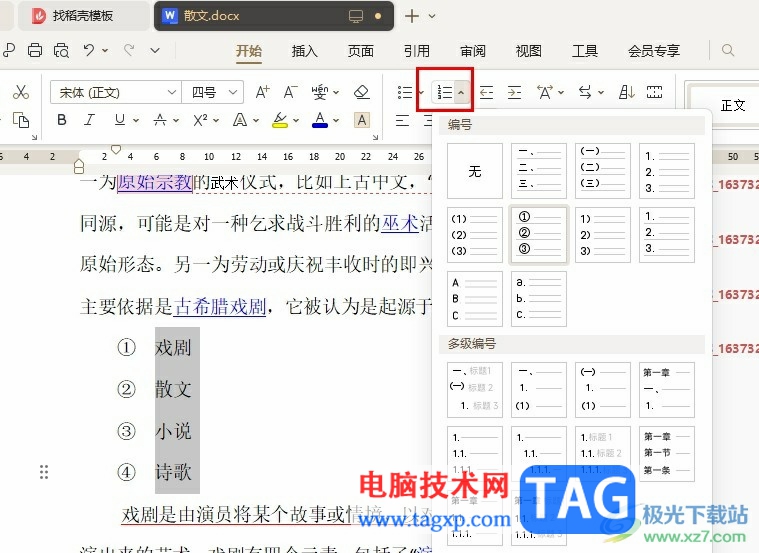Click the redo arrow icon
759x553 pixels.
[x=129, y=50]
